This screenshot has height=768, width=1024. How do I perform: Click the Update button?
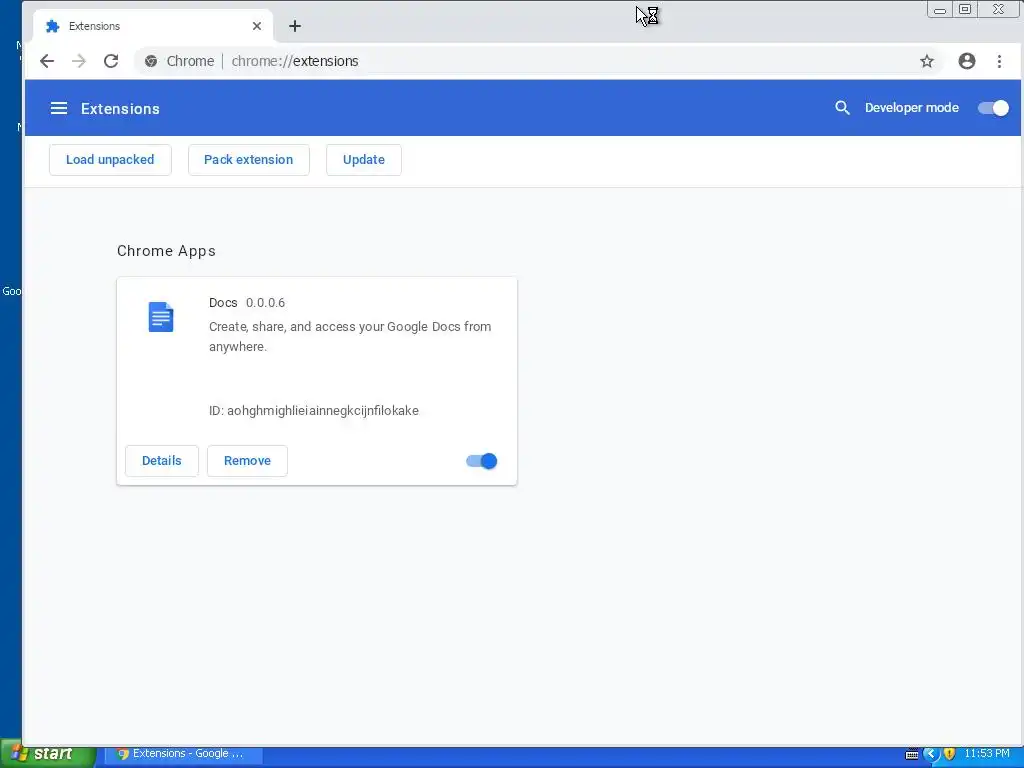[364, 160]
